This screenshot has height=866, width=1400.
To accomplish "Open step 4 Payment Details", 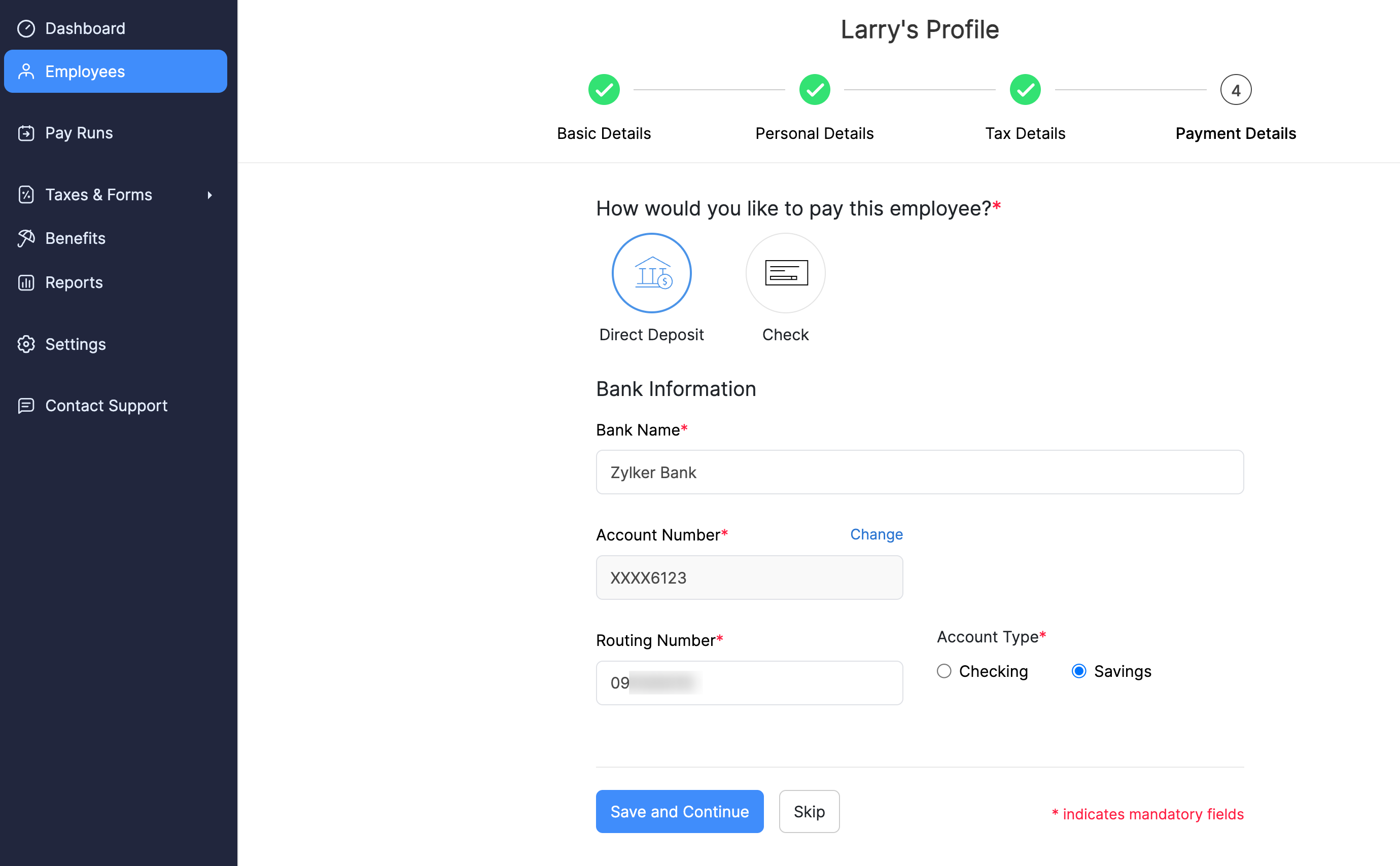I will coord(1236,89).
